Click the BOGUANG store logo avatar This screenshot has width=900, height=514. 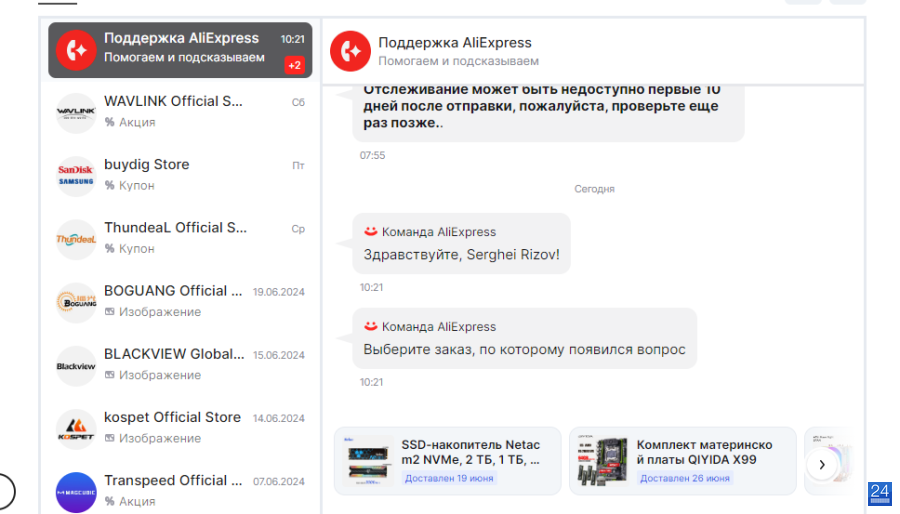tap(76, 302)
